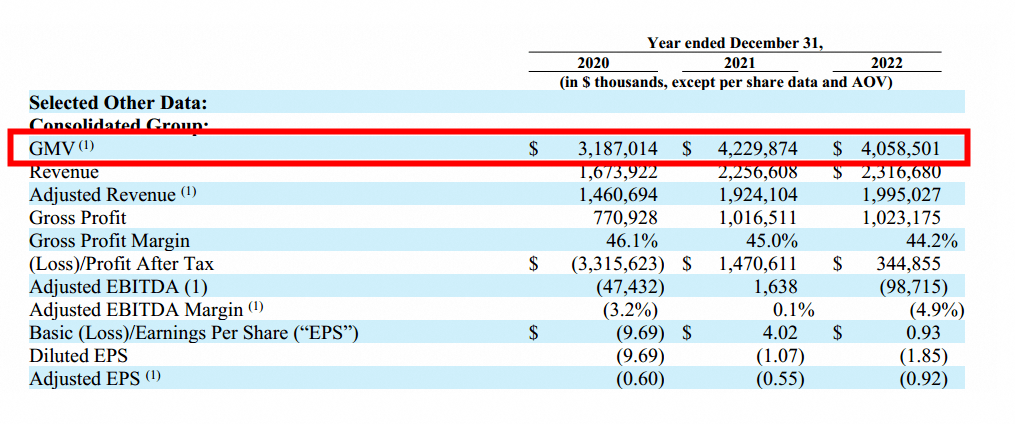
Task: Select the 2021 GMV value 4,229,874
Action: tap(757, 149)
